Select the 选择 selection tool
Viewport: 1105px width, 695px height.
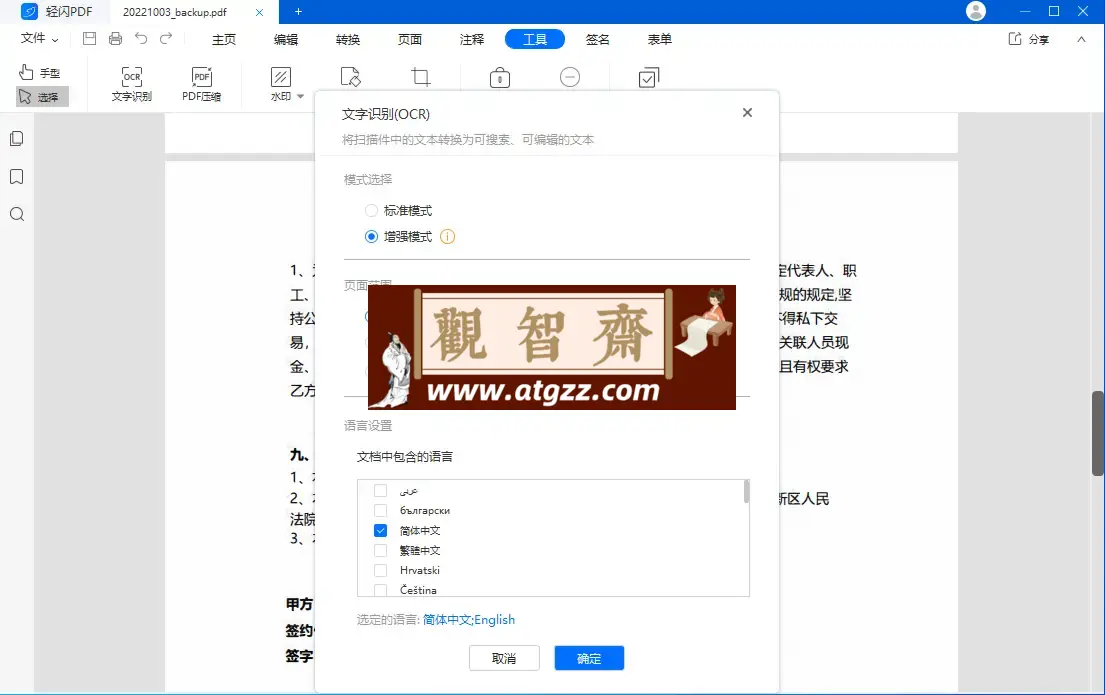42,97
